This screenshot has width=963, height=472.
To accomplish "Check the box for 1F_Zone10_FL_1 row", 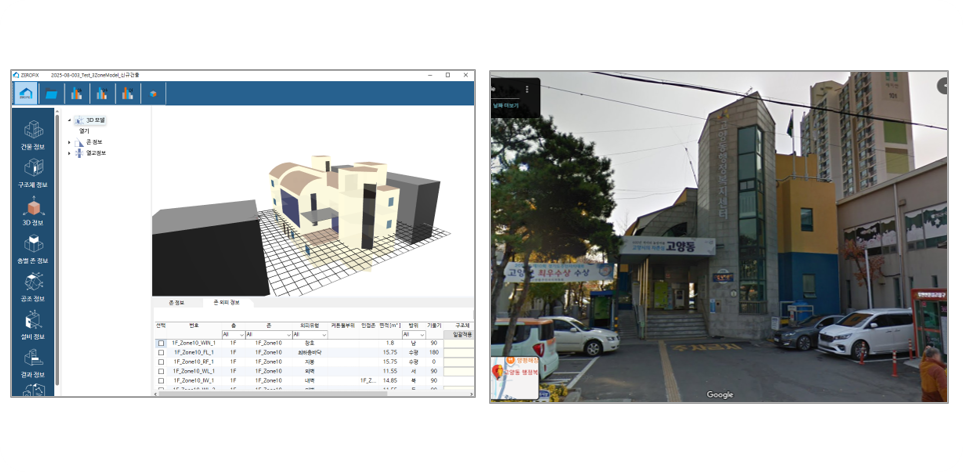I will click(161, 352).
